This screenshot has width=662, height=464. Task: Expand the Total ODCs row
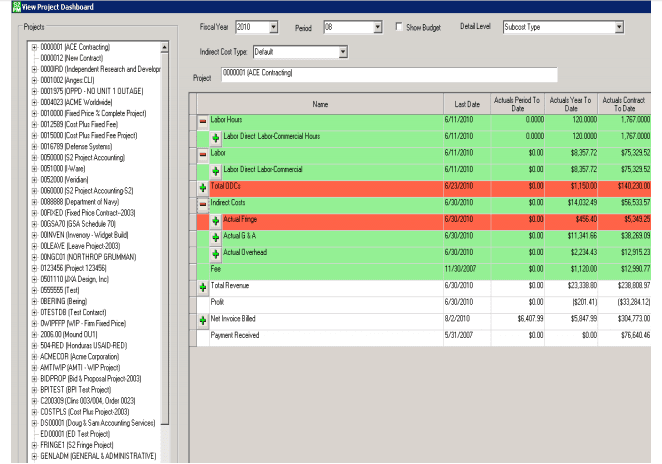[203, 187]
